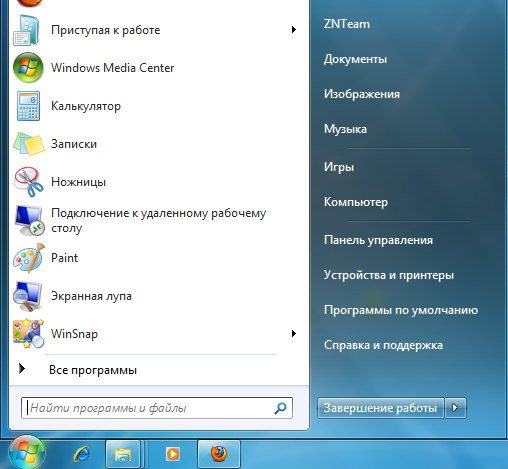This screenshot has height=469, width=508.
Task: Launch Windows Media Center icon
Action: click(x=28, y=68)
